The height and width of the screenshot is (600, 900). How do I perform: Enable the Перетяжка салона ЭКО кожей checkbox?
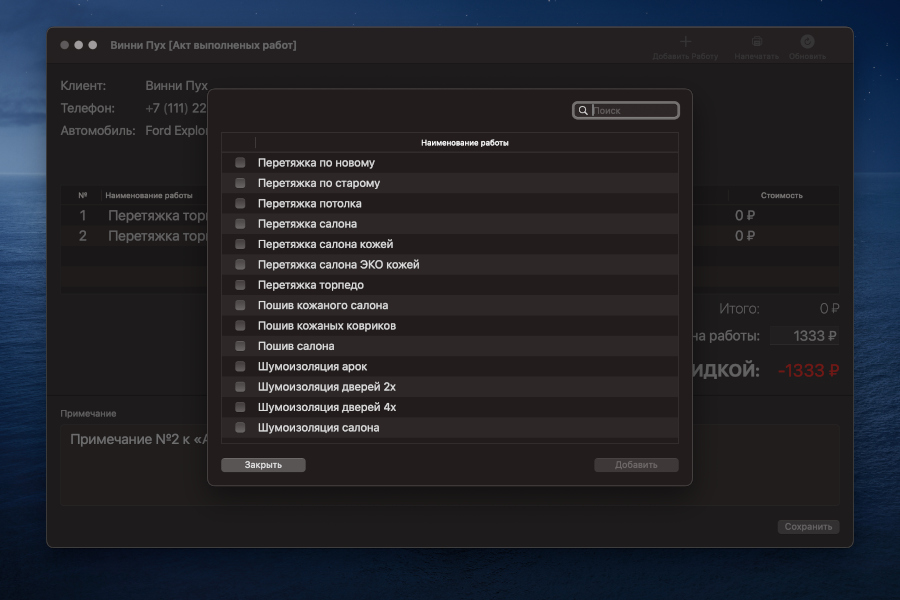point(240,265)
